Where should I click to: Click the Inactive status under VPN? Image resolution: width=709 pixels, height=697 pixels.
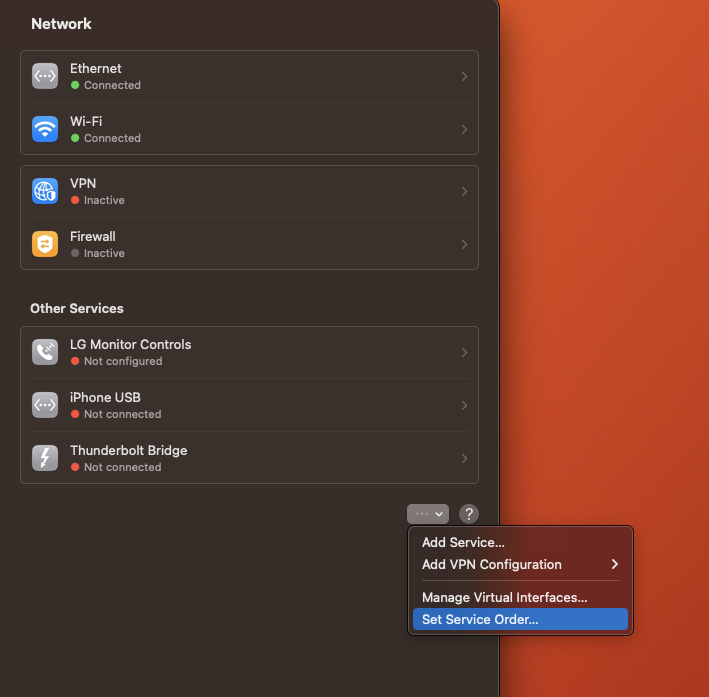point(104,200)
